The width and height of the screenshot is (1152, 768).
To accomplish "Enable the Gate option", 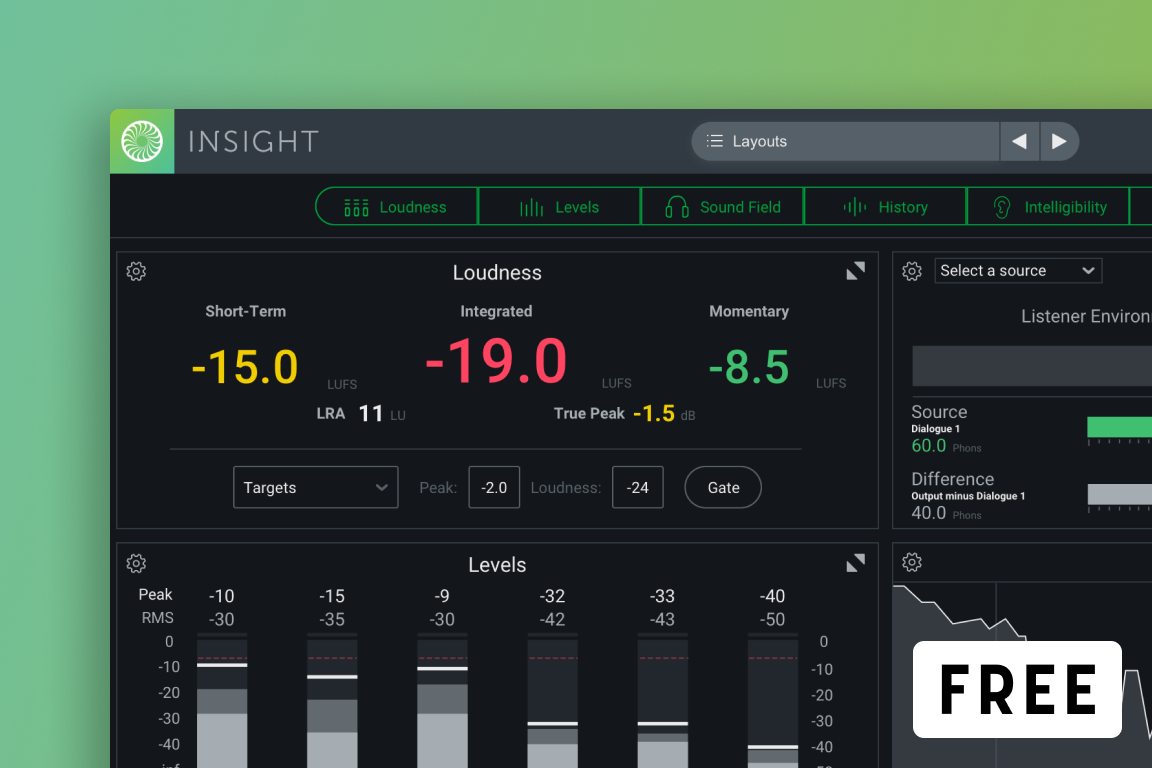I will coord(722,487).
